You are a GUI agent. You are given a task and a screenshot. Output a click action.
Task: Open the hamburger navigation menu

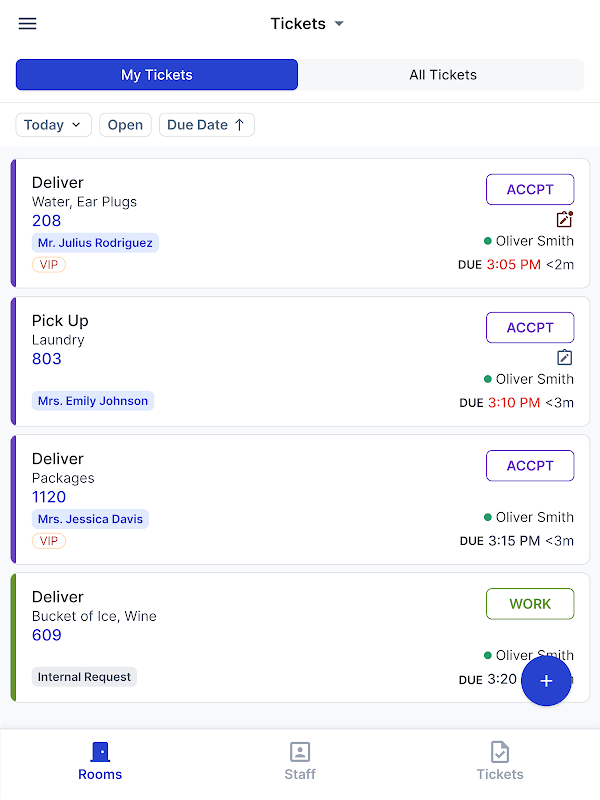[28, 24]
